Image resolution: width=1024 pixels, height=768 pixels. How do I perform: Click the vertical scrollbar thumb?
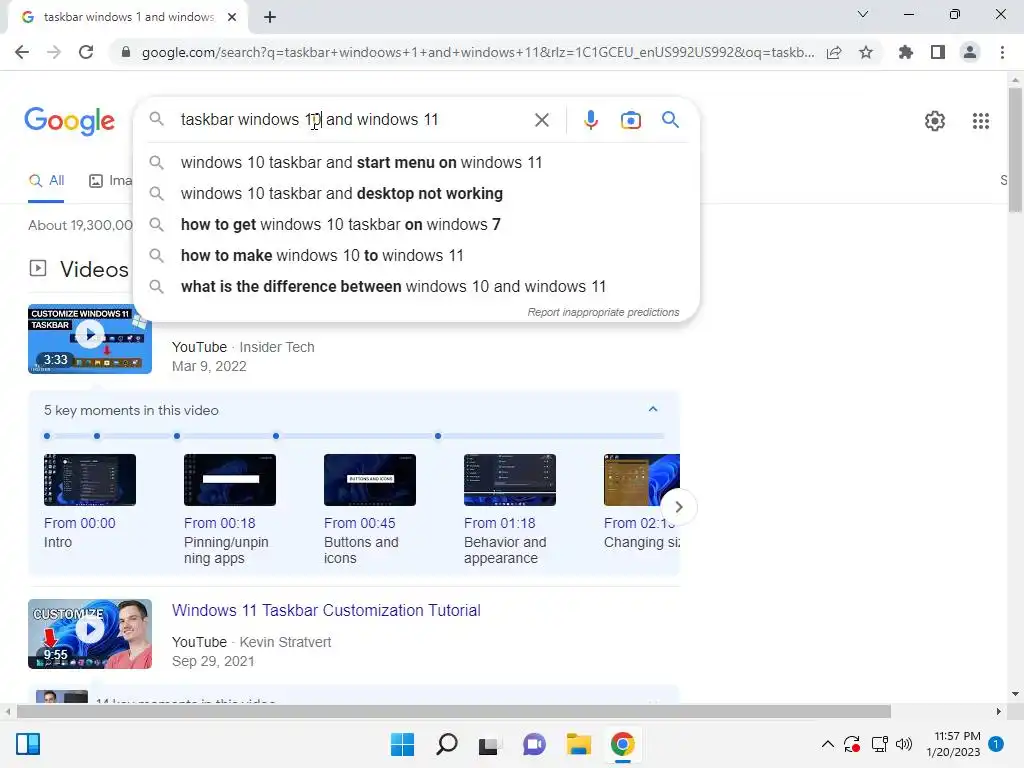click(1015, 150)
